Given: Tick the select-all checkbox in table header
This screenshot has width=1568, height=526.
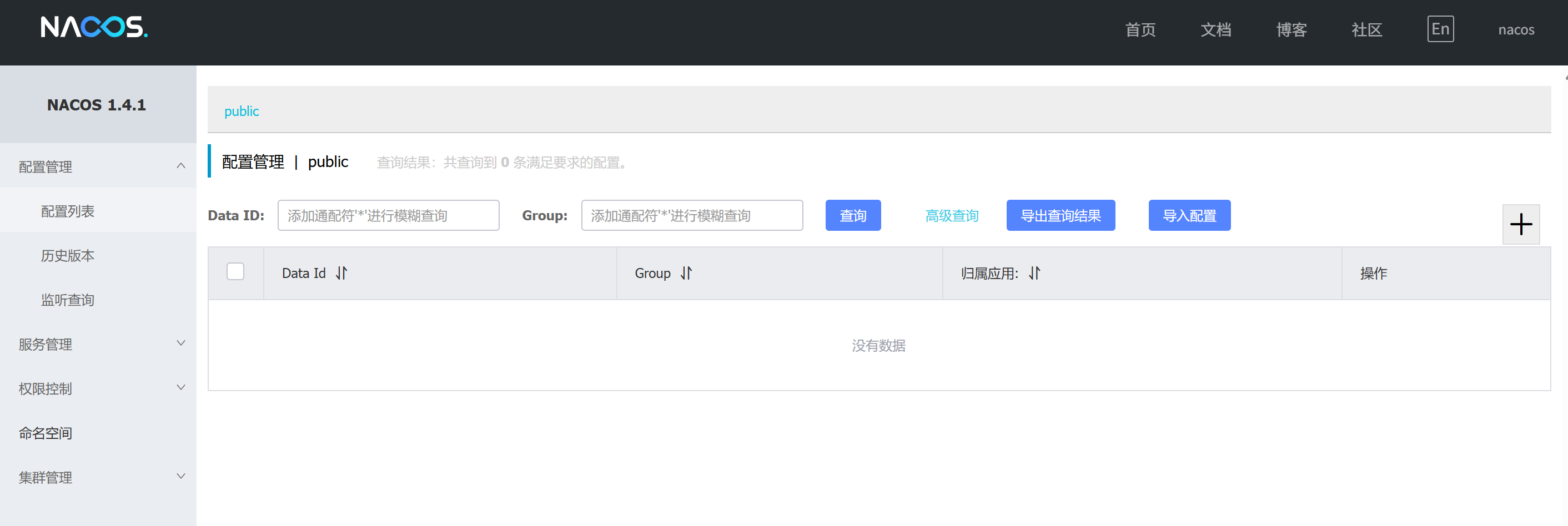Looking at the screenshot, I should 235,271.
